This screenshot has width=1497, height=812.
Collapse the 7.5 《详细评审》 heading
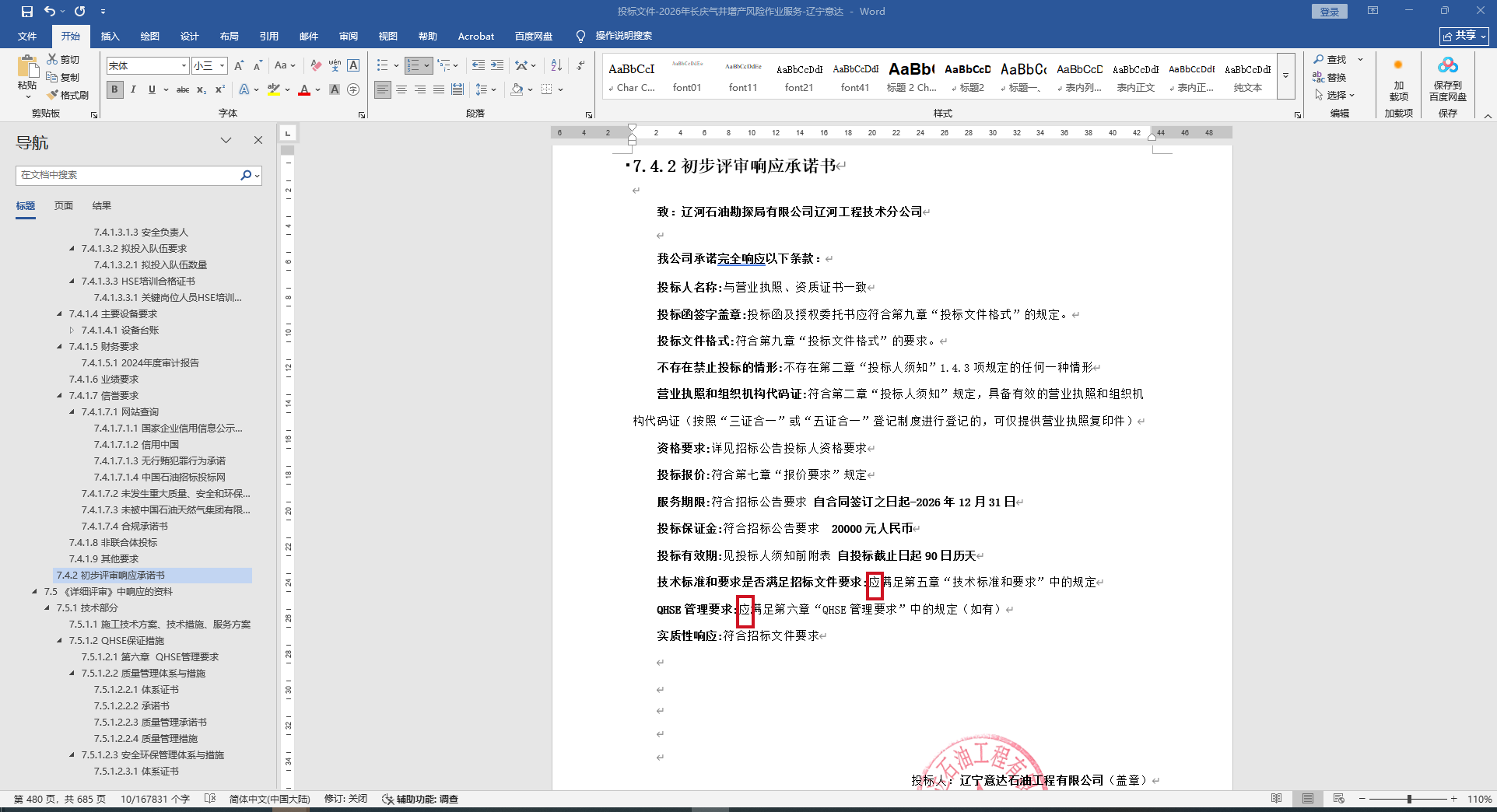click(35, 592)
